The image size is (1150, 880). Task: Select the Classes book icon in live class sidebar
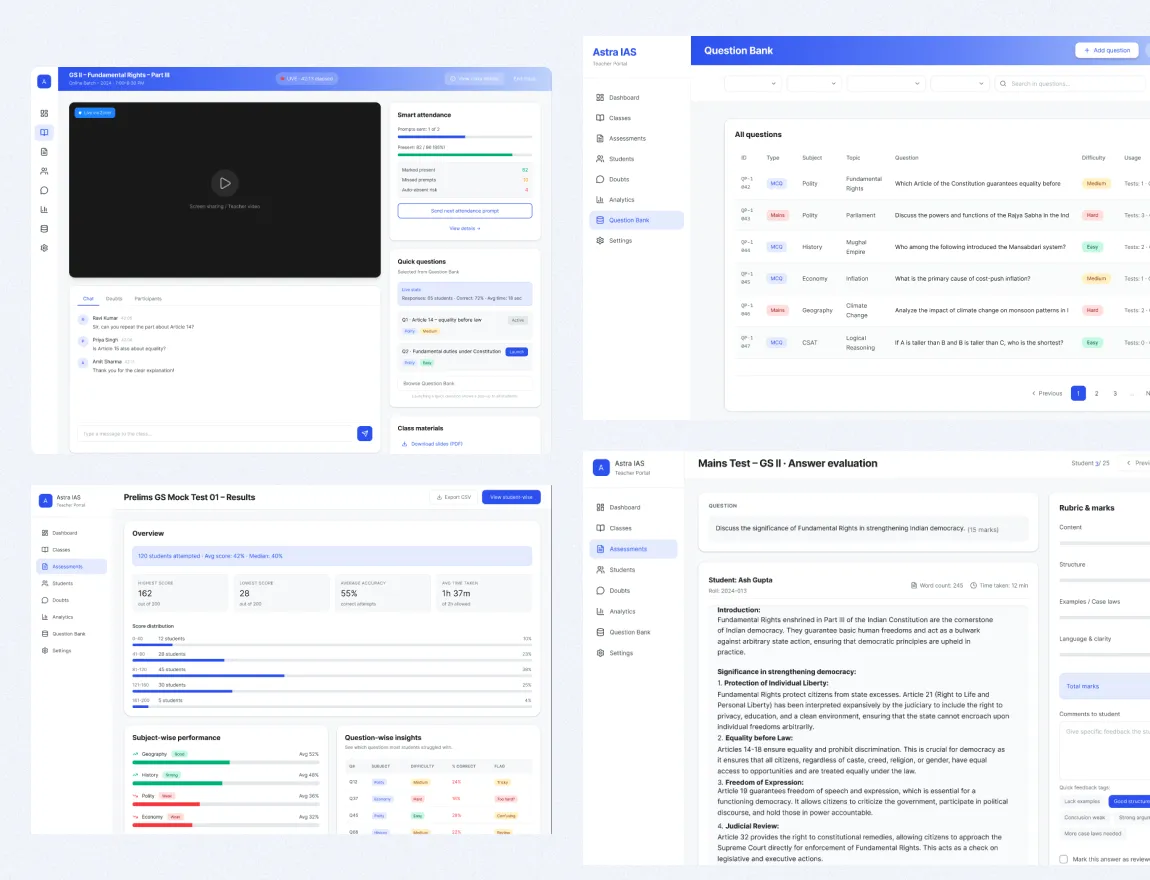[44, 133]
